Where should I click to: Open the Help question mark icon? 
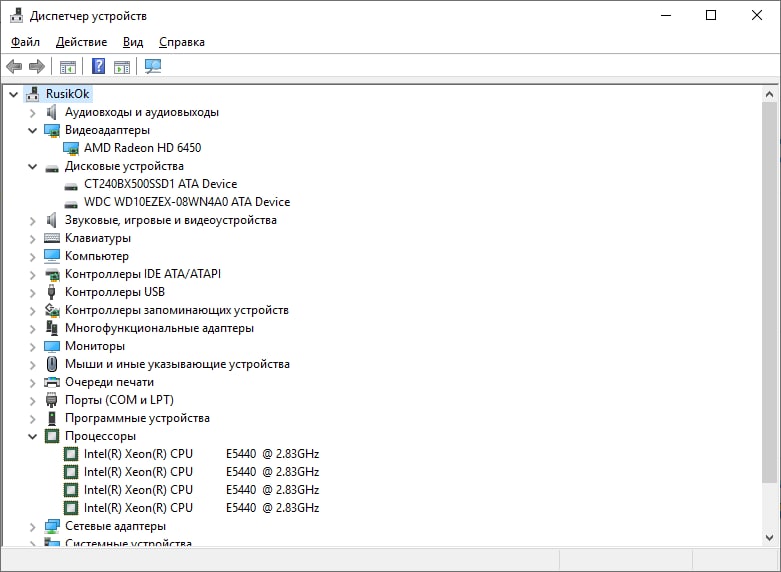tap(99, 66)
